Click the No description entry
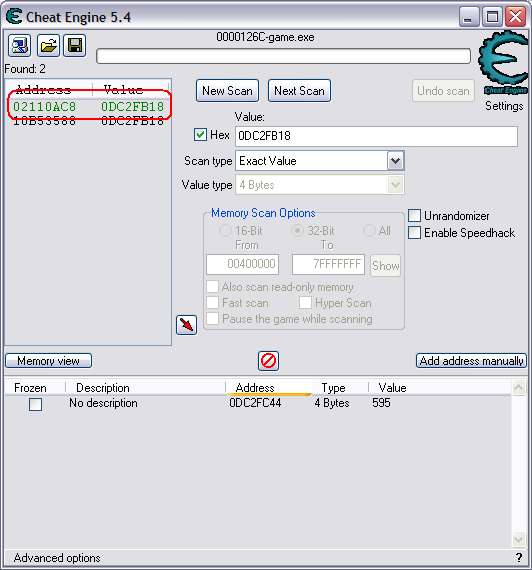The image size is (532, 570). (103, 403)
